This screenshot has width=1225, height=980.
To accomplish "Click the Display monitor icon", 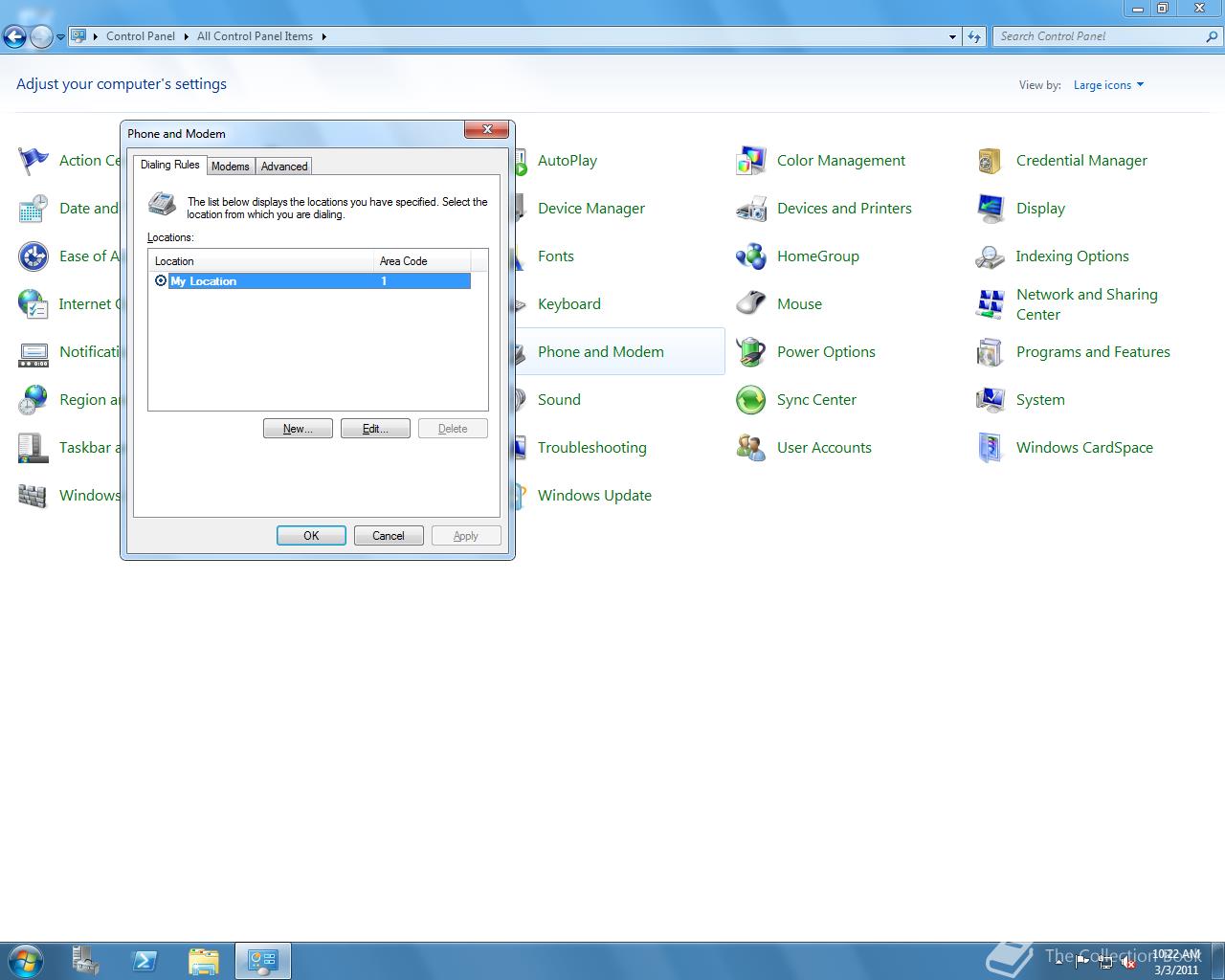I will click(x=991, y=209).
